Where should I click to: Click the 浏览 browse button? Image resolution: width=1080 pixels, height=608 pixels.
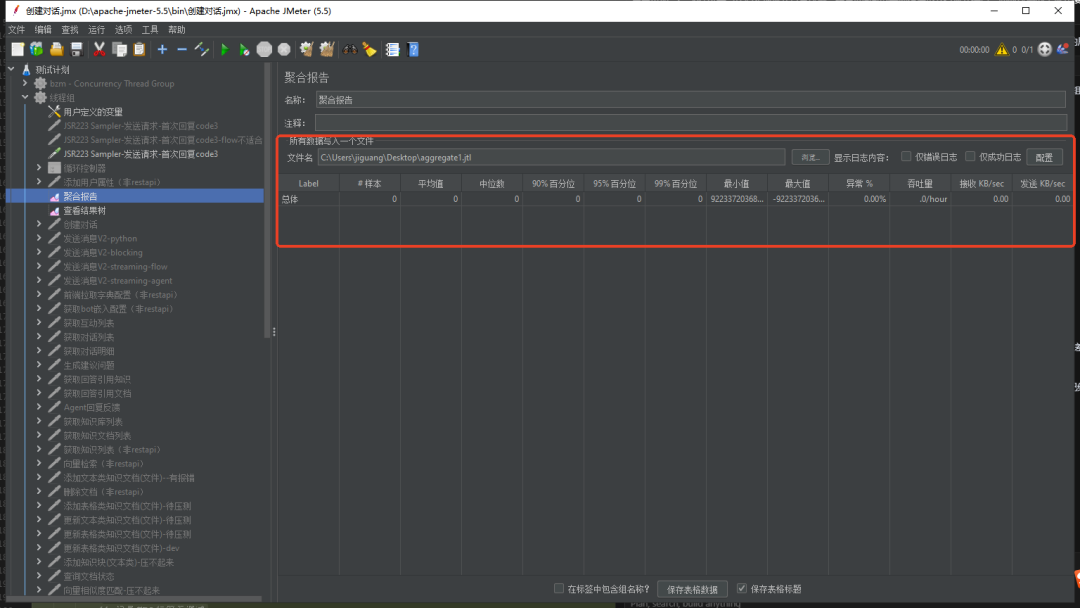pyautogui.click(x=810, y=157)
